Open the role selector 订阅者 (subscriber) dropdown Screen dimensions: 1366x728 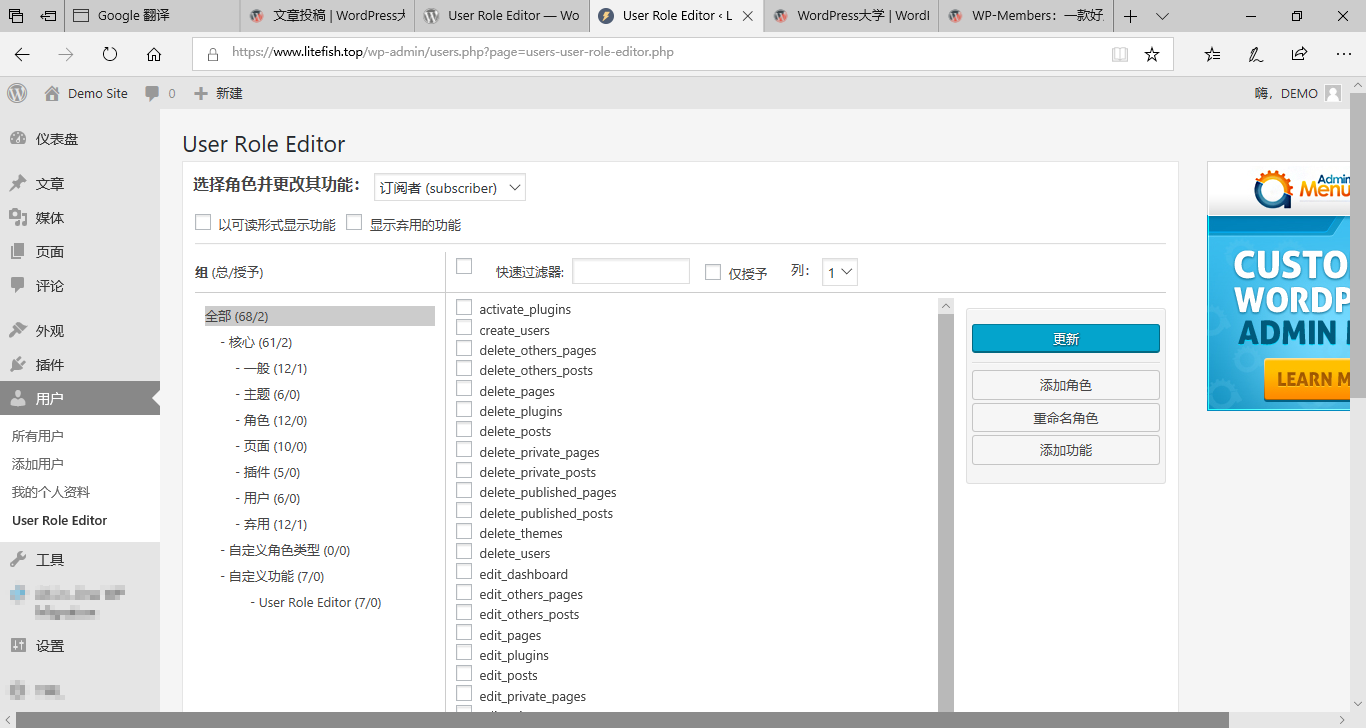[450, 188]
